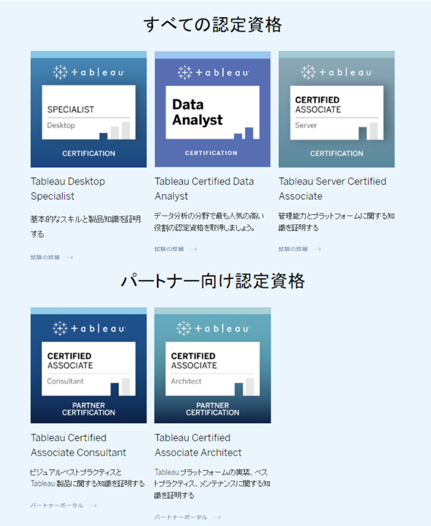Click the 基本的なスキルと製品知識を証明する description
This screenshot has width=431, height=526.
pyautogui.click(x=86, y=226)
